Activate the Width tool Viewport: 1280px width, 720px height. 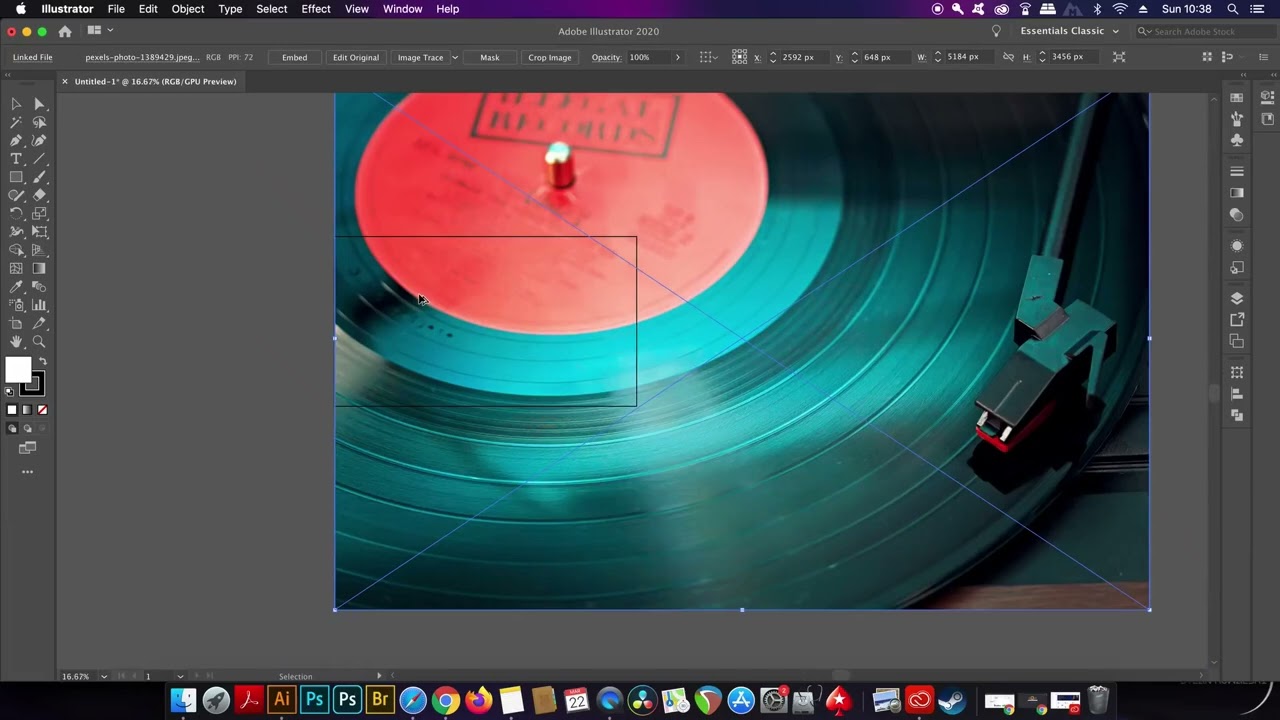[x=16, y=232]
